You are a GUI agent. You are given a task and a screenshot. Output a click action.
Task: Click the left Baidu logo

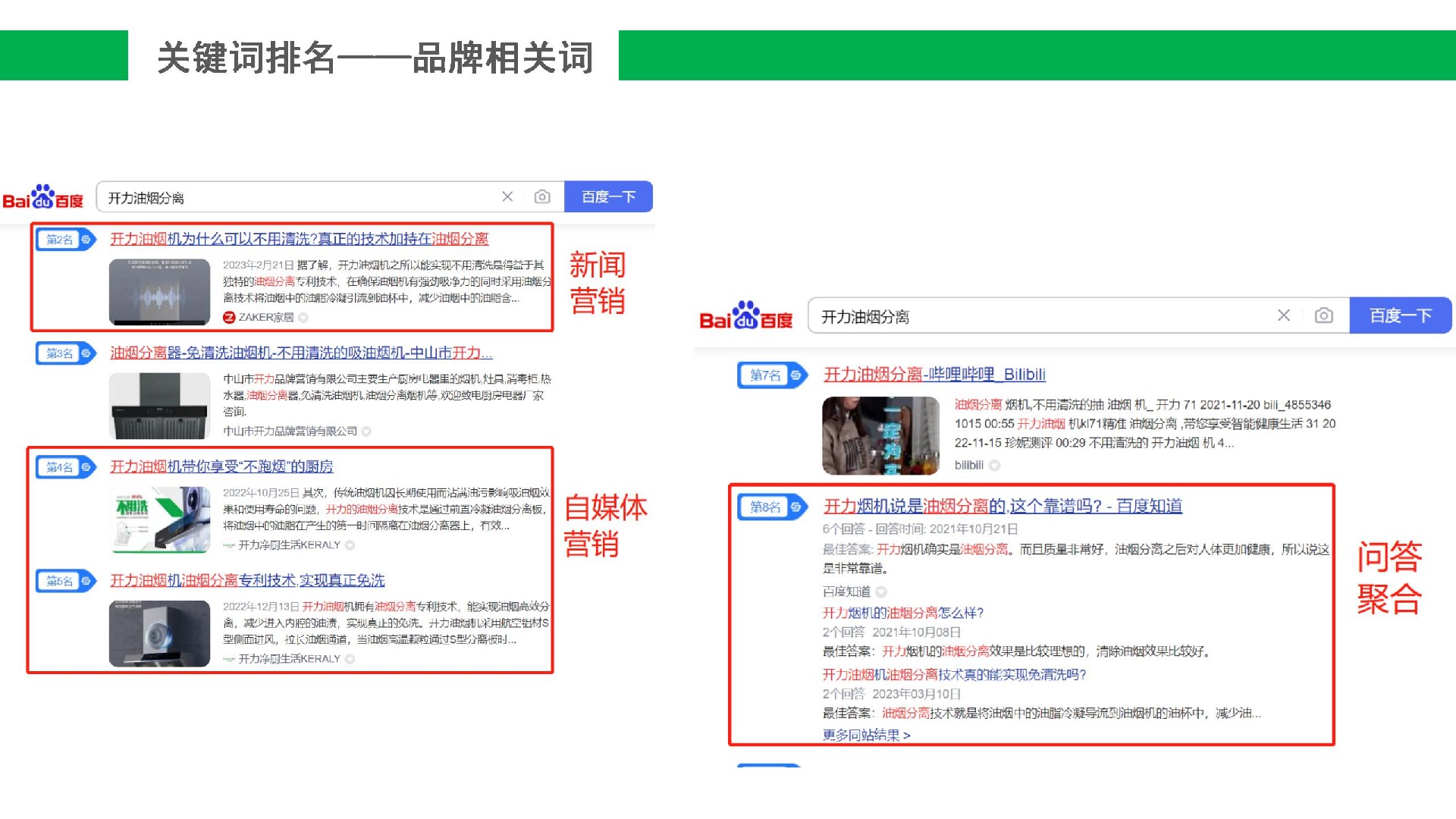click(43, 198)
